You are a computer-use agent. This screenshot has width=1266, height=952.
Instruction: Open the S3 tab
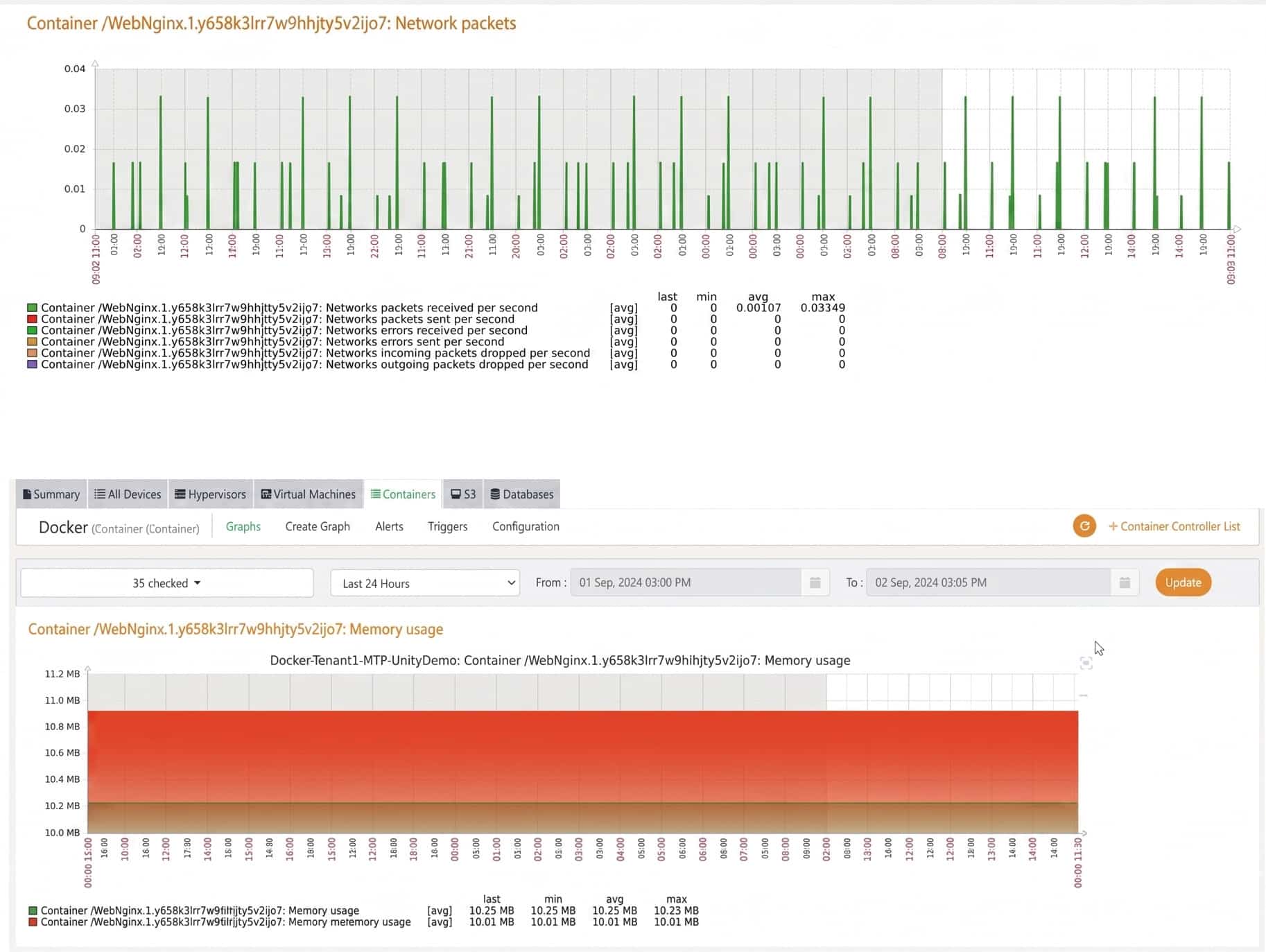click(x=463, y=494)
